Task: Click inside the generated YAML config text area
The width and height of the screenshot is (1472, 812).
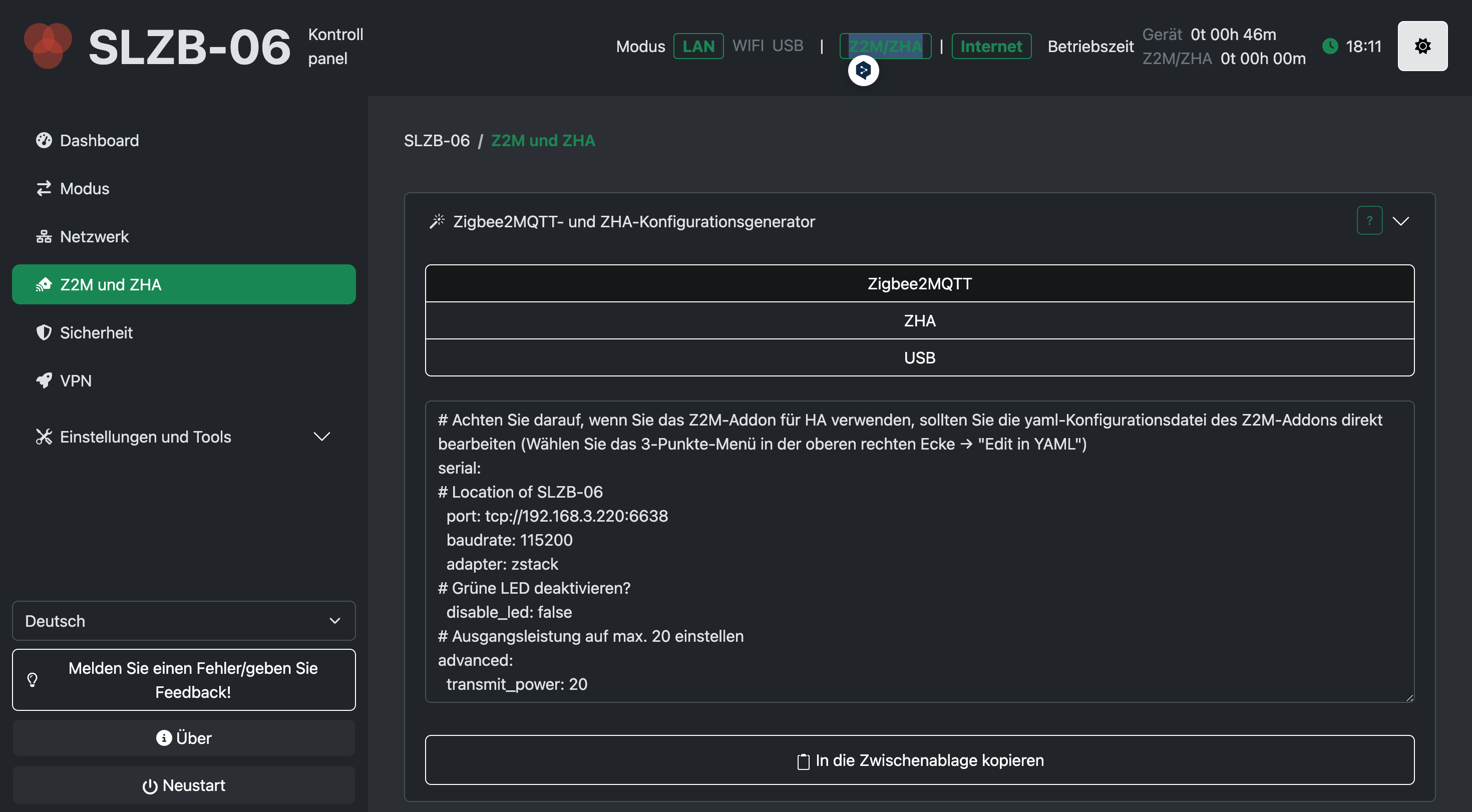Action: point(919,551)
